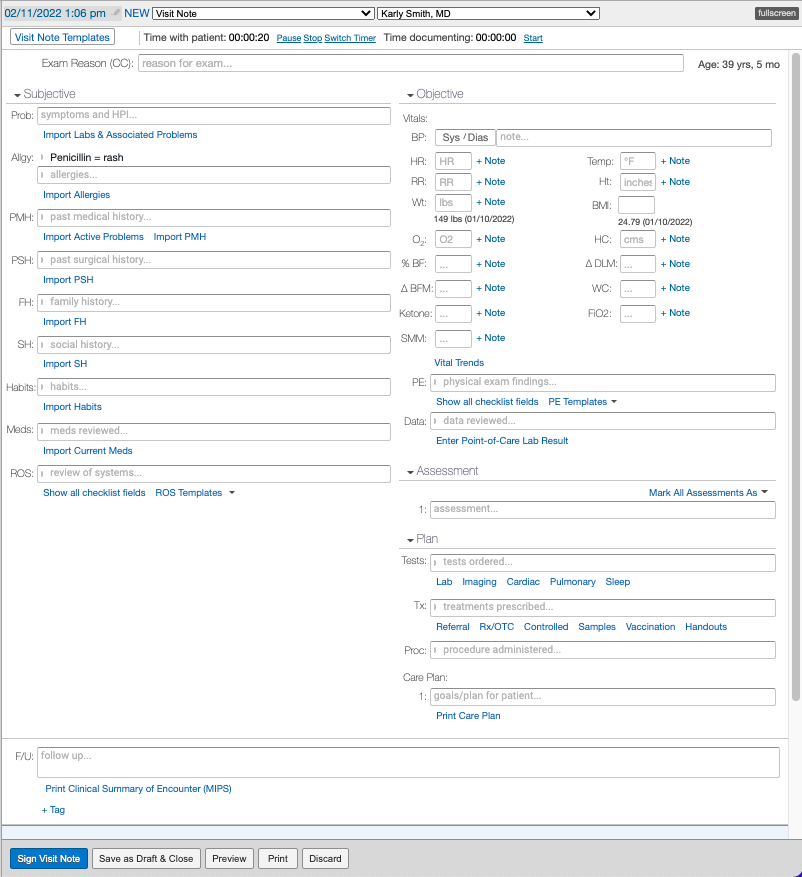Open Vital Trends
This screenshot has width=802, height=877.
click(459, 362)
